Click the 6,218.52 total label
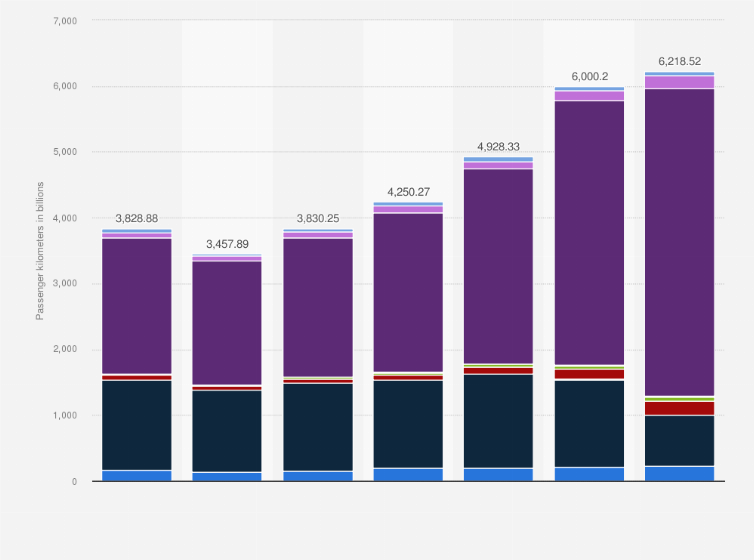754x560 pixels. click(x=679, y=62)
